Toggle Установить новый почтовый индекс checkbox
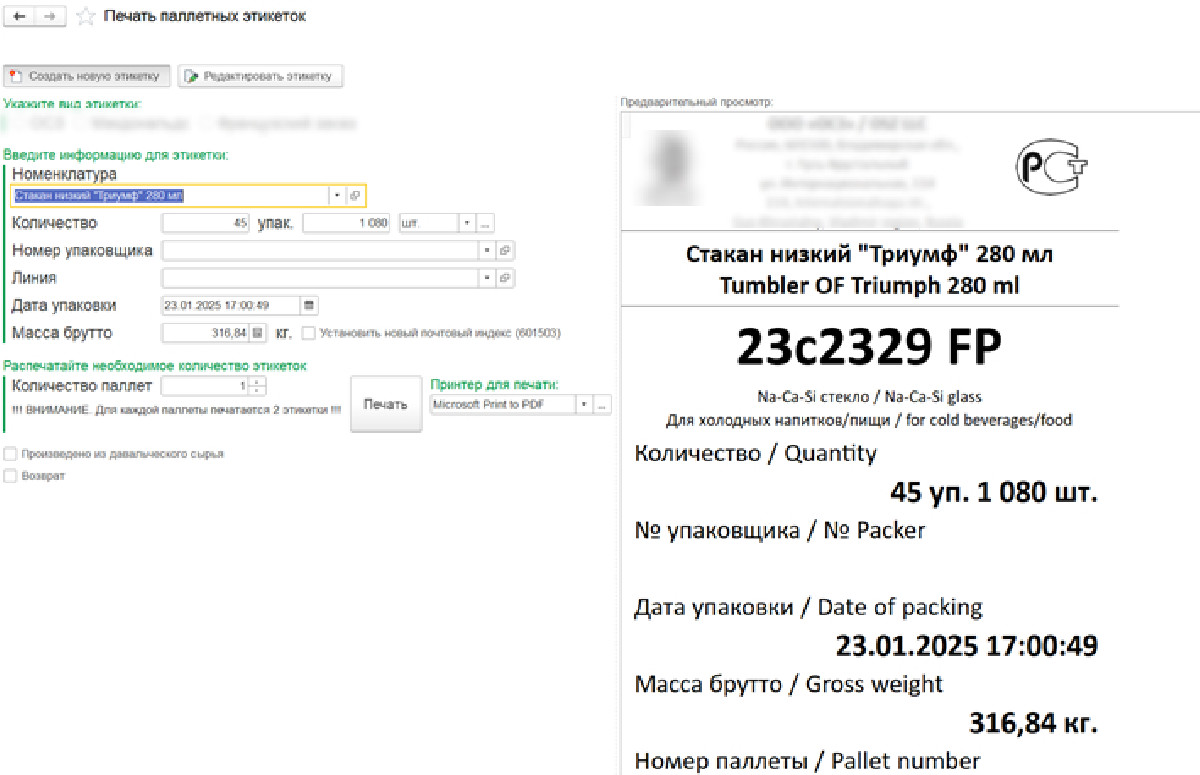 tap(309, 333)
